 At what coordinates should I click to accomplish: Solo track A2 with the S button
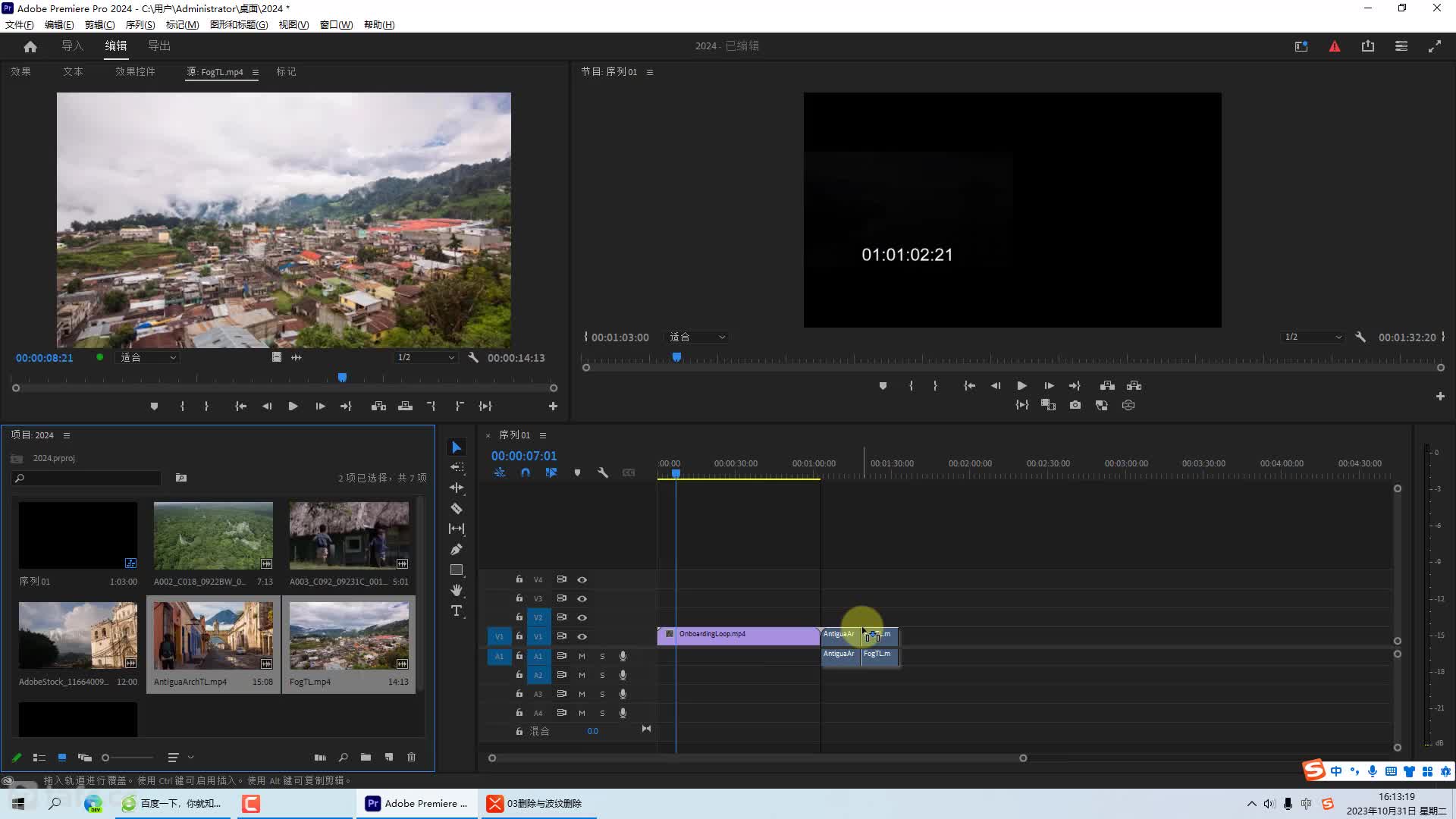(x=603, y=675)
